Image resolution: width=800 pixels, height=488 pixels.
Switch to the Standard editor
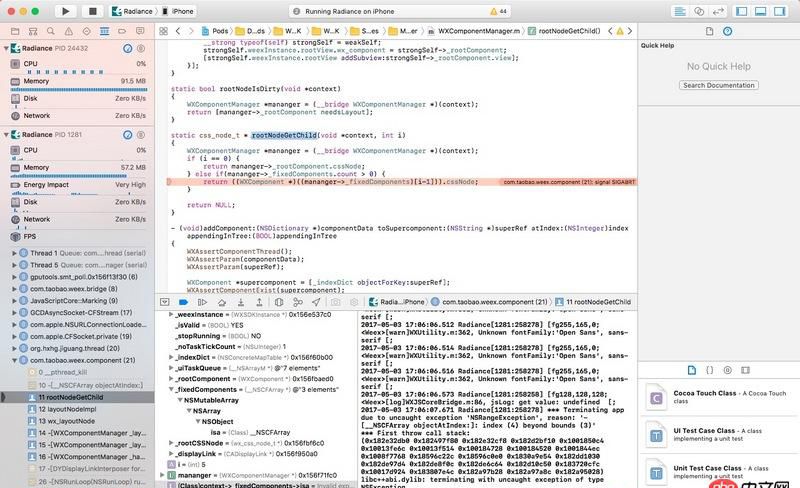[x=680, y=11]
